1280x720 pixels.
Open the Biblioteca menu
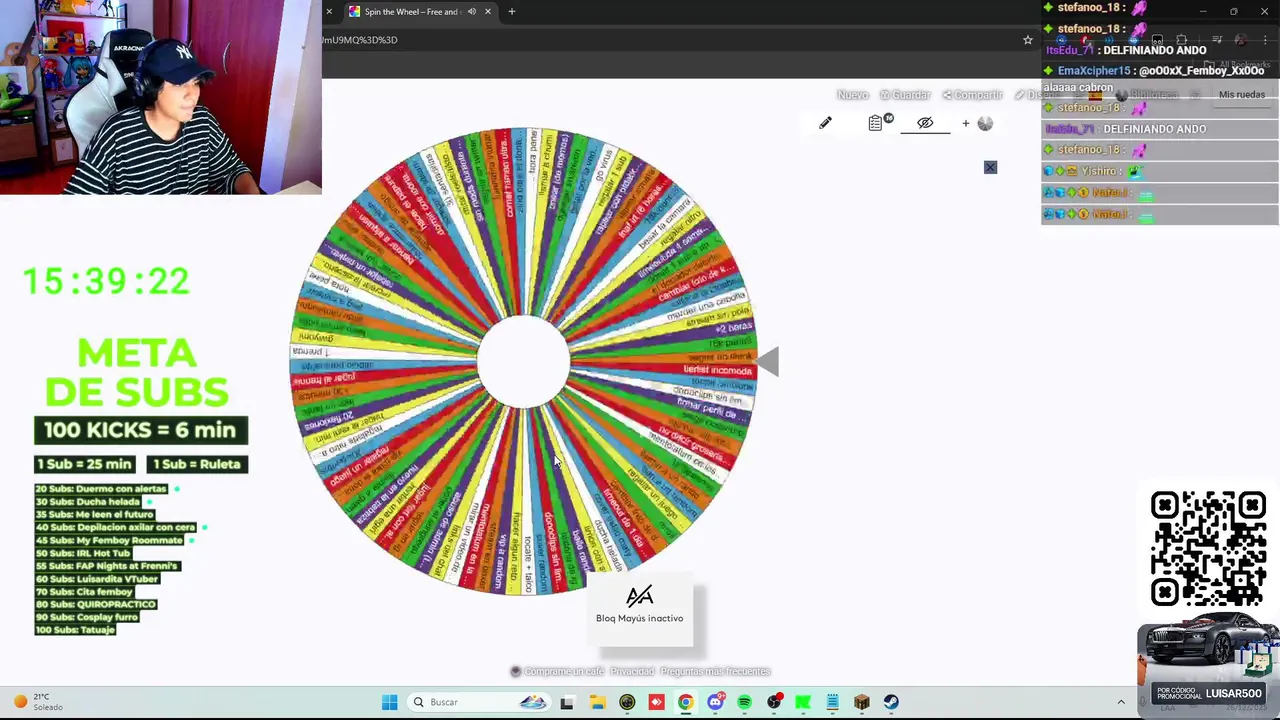tap(1148, 95)
